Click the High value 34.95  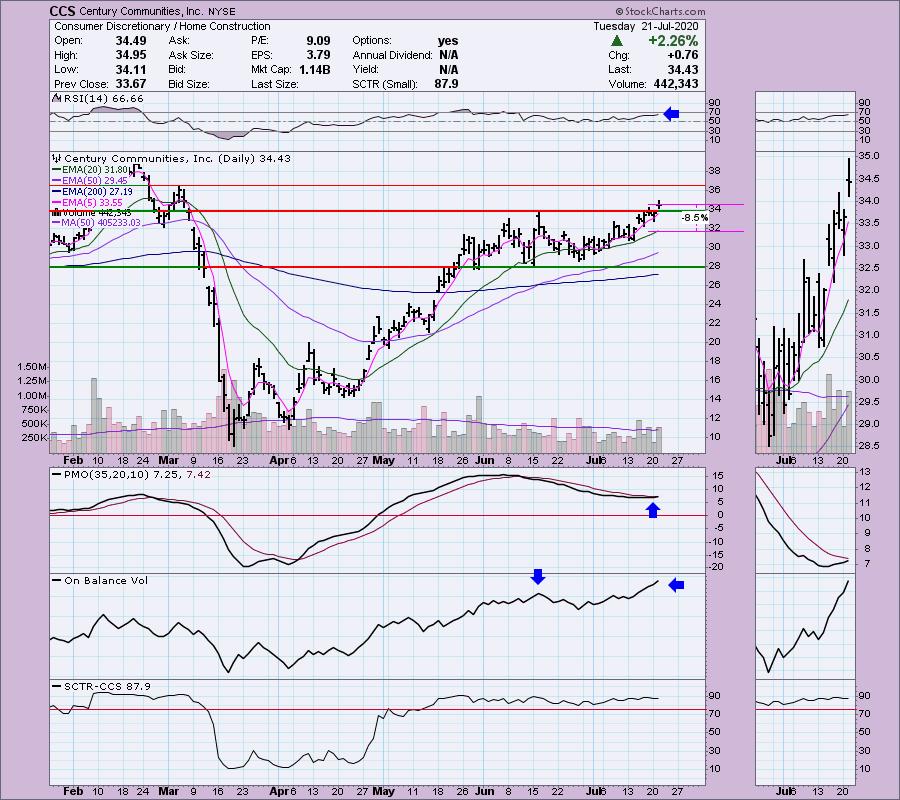(130, 55)
